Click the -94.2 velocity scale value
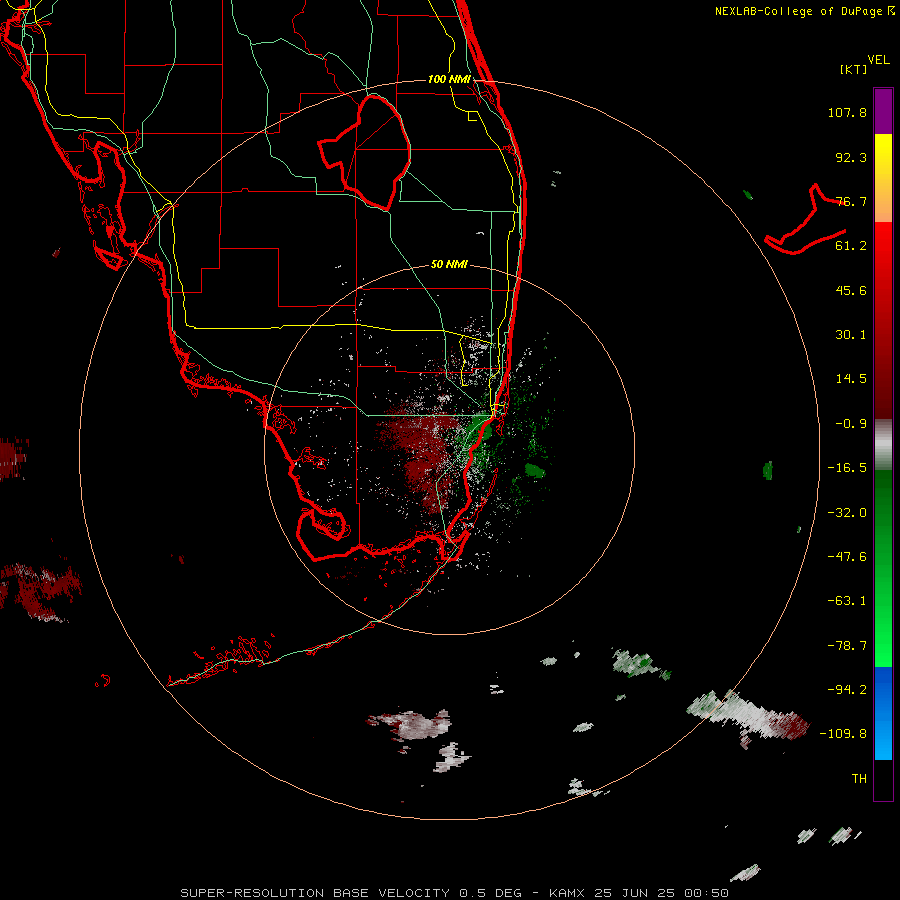900x900 pixels. click(x=847, y=689)
